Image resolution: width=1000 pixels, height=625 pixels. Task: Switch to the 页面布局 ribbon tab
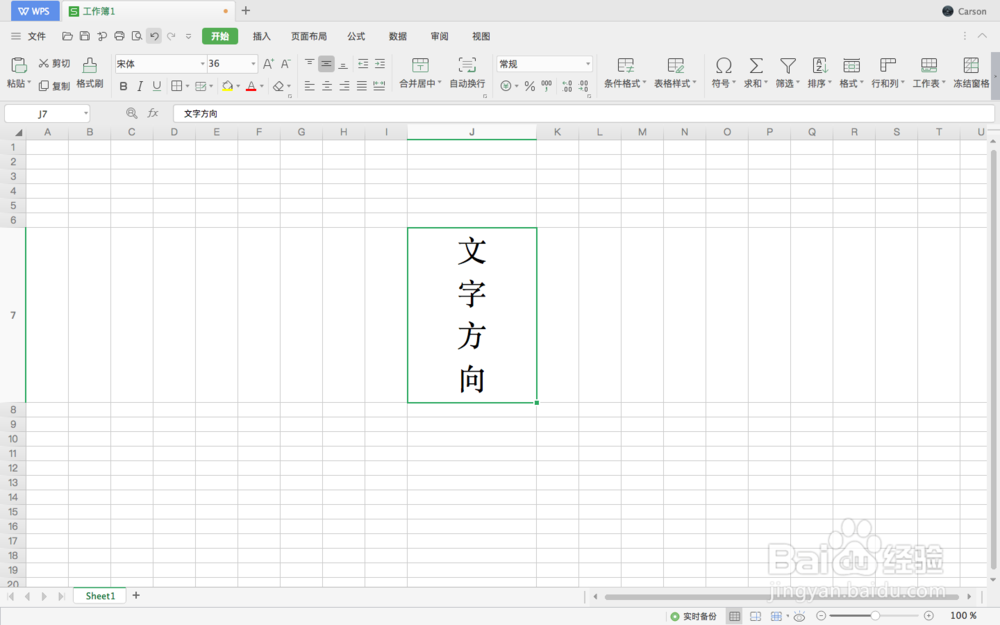tap(308, 36)
